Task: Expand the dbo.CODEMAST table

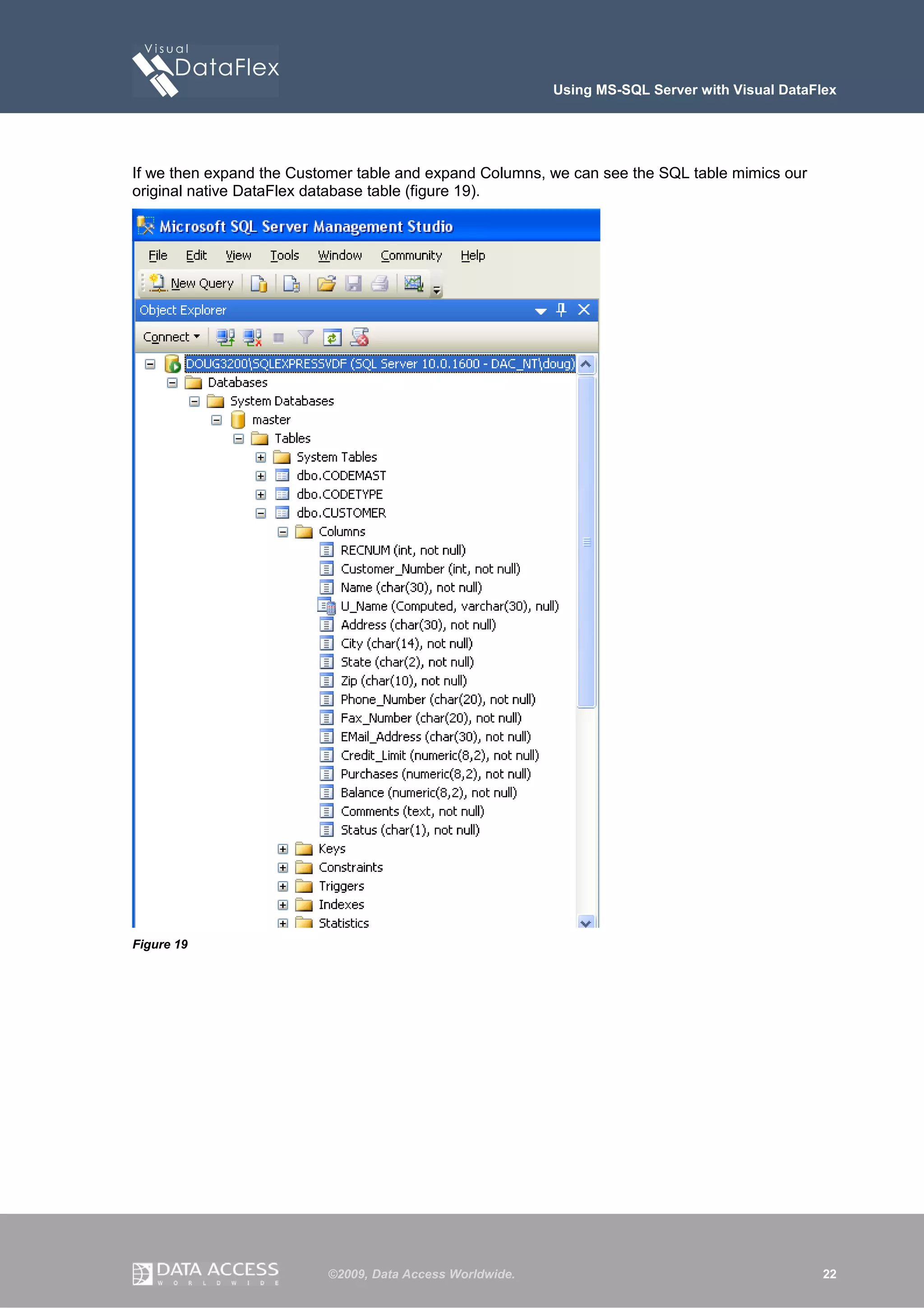Action: click(x=261, y=476)
